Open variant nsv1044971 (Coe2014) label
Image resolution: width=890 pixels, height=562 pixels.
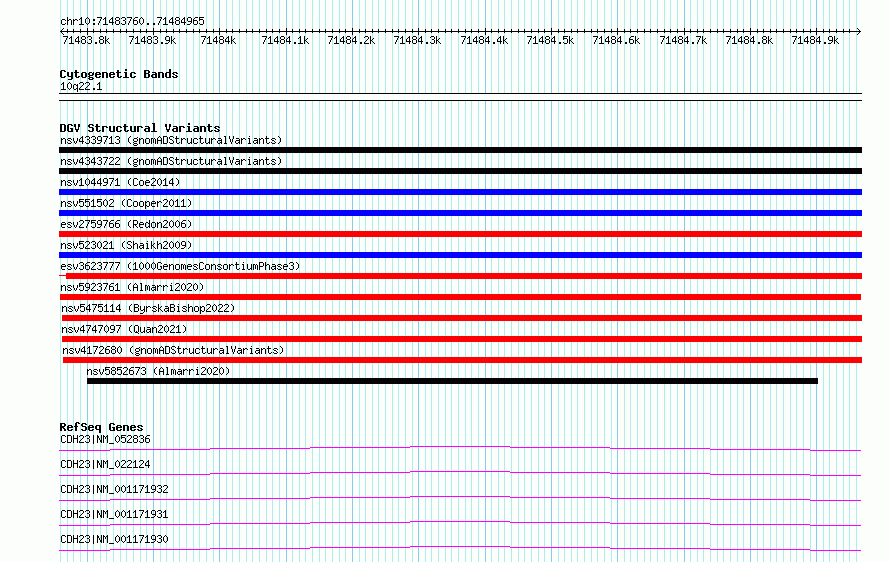tap(120, 182)
